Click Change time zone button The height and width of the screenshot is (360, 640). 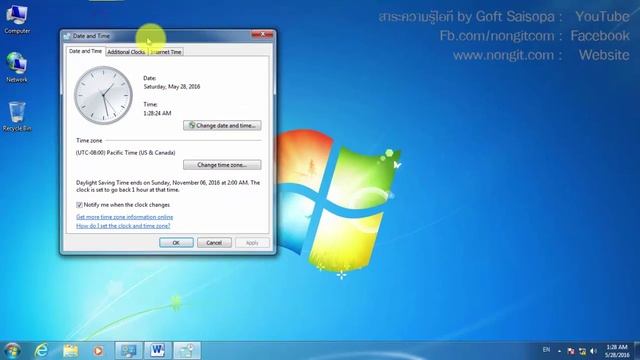pos(222,165)
